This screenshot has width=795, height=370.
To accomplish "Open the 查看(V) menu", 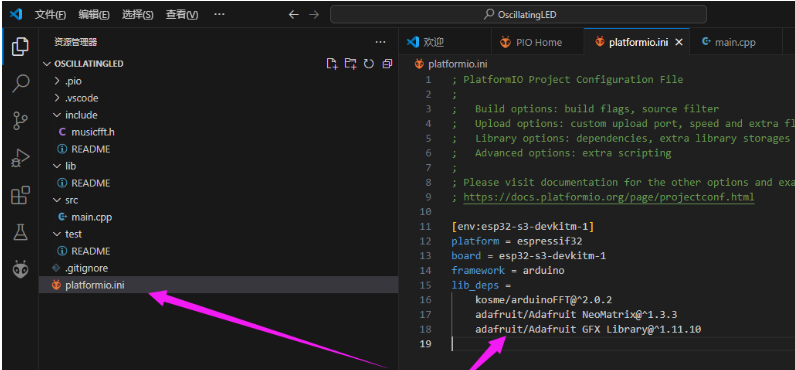I will pyautogui.click(x=182, y=15).
